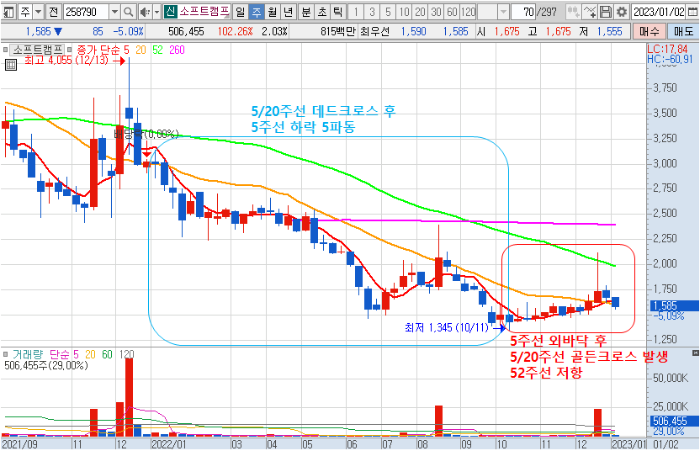Select second 초 chart type
The image size is (700, 450).
point(323,11)
